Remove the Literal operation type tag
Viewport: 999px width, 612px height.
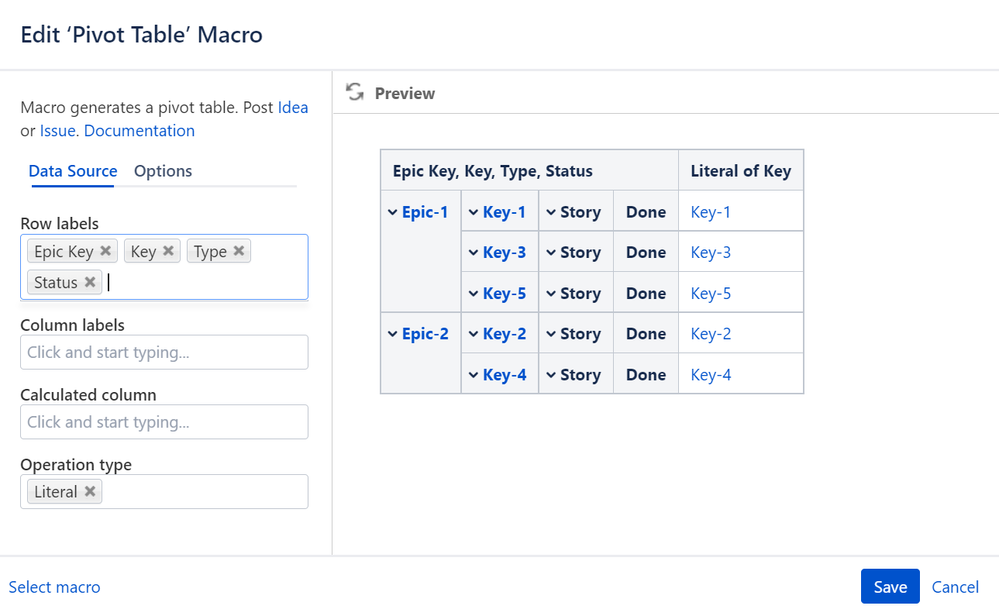90,491
